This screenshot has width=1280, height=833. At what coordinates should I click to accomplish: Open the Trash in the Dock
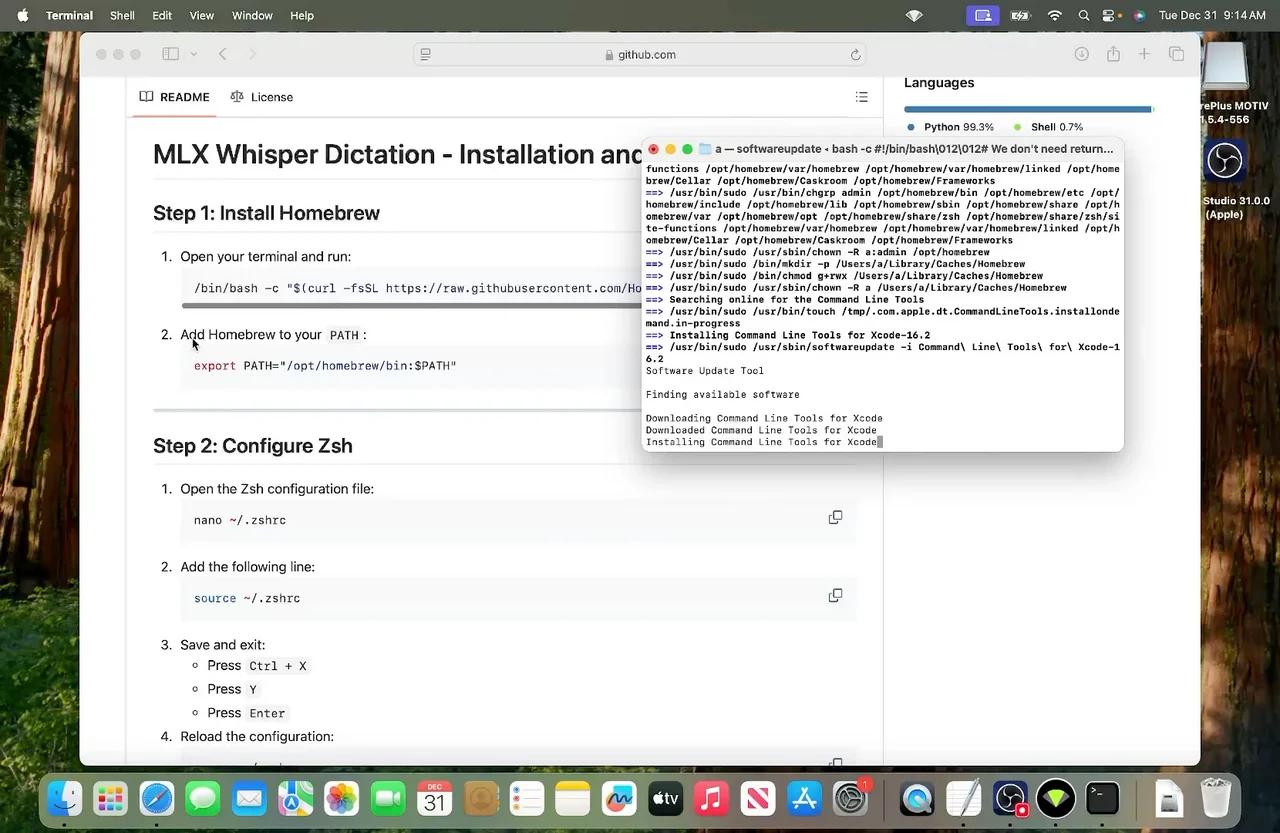(1215, 798)
